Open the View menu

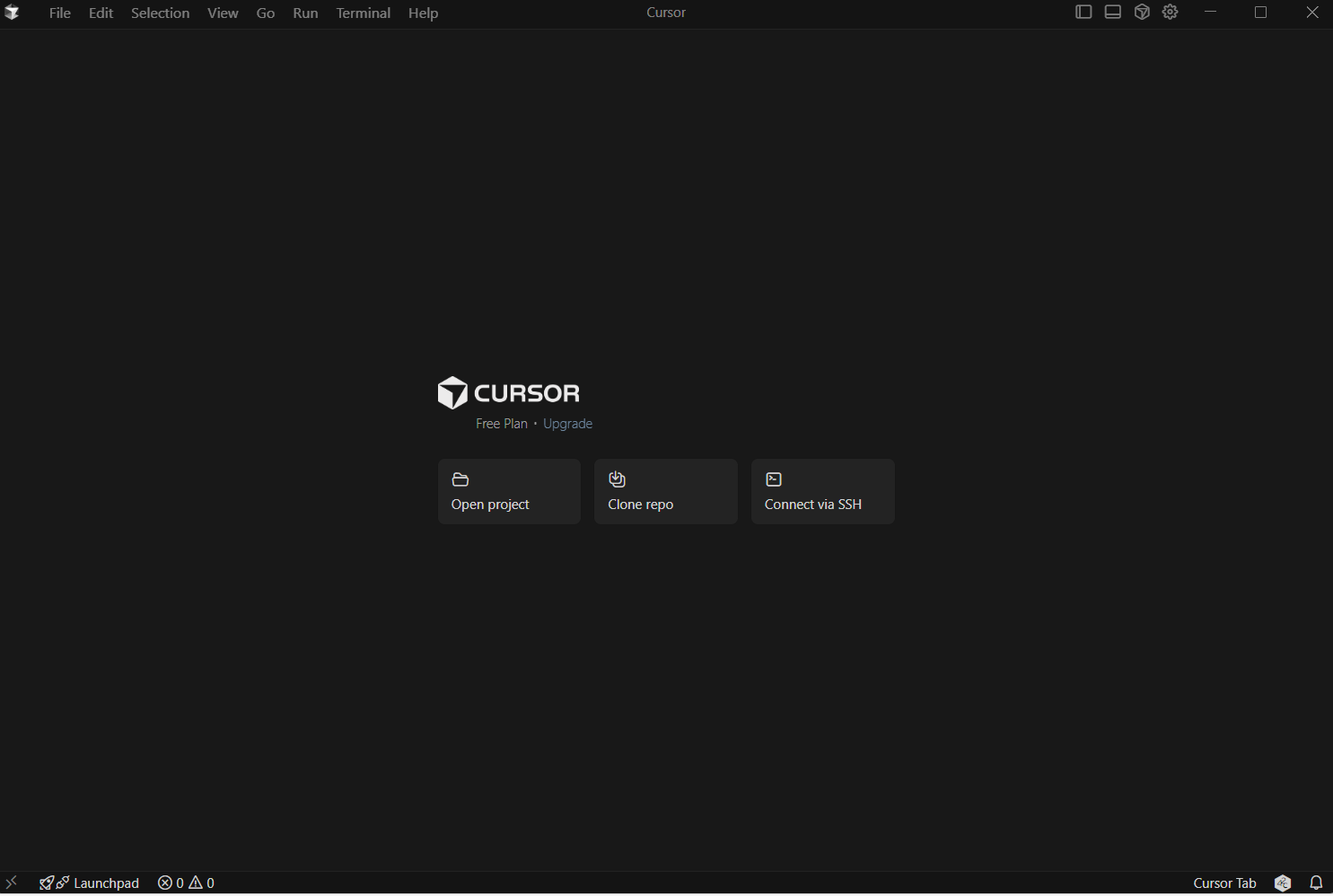click(223, 13)
